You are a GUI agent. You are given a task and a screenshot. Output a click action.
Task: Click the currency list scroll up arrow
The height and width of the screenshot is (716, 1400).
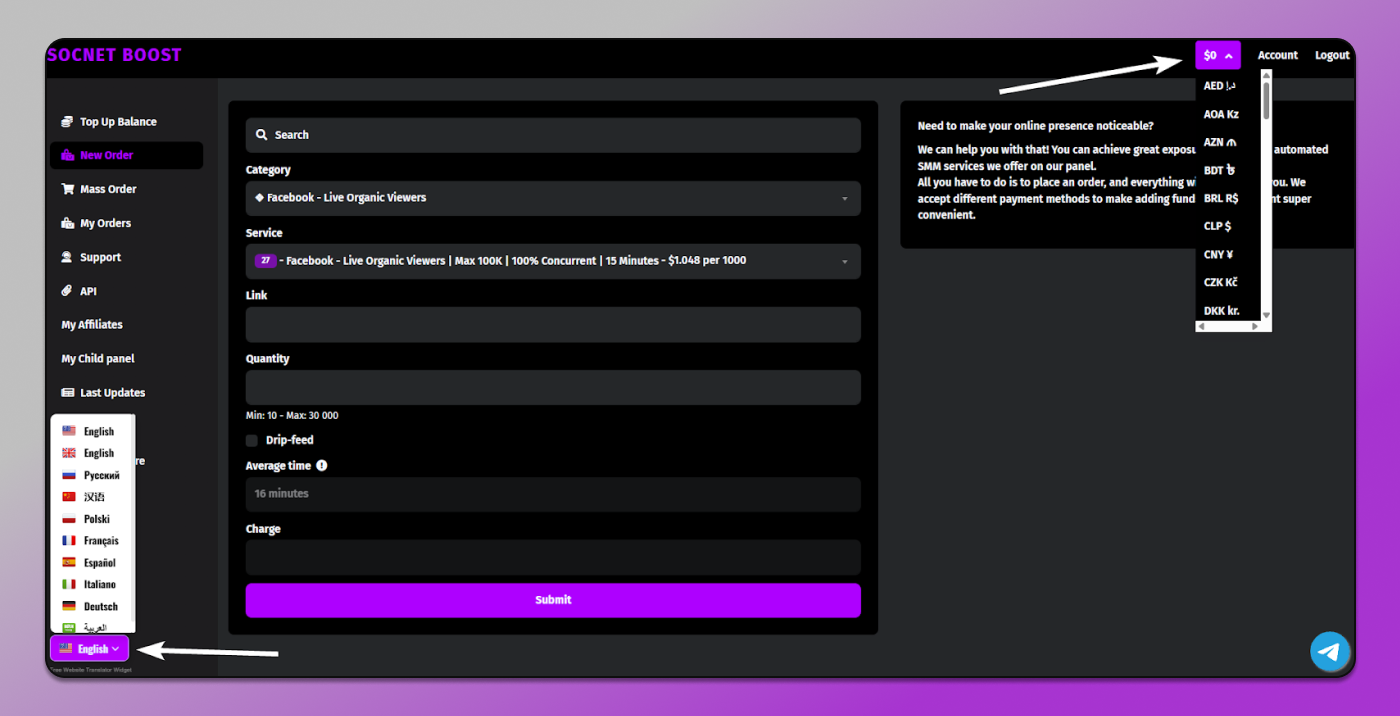1266,74
